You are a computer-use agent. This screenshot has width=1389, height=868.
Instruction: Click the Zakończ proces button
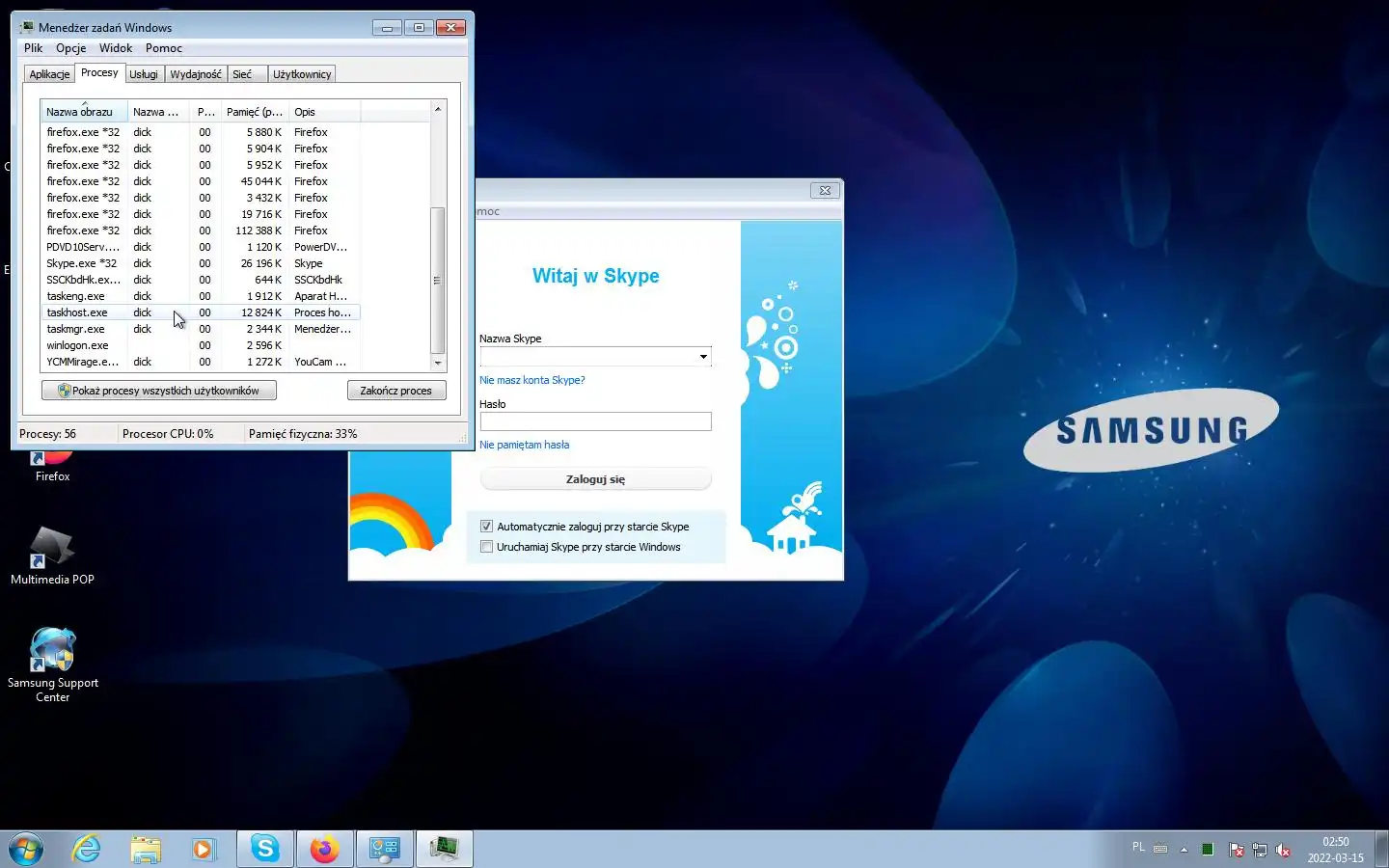pos(396,391)
